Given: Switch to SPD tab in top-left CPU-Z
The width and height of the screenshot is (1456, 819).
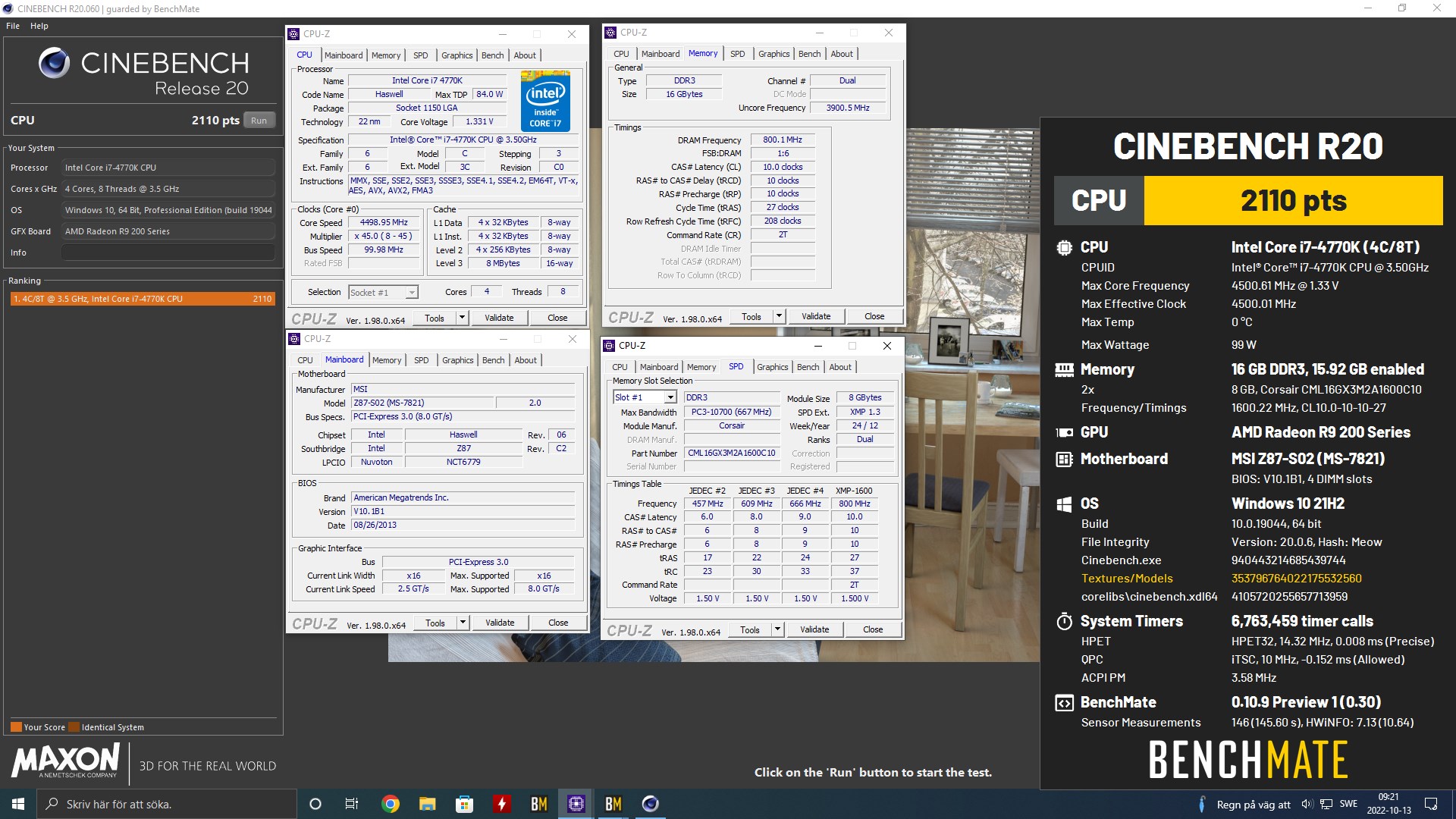Looking at the screenshot, I should click(421, 55).
